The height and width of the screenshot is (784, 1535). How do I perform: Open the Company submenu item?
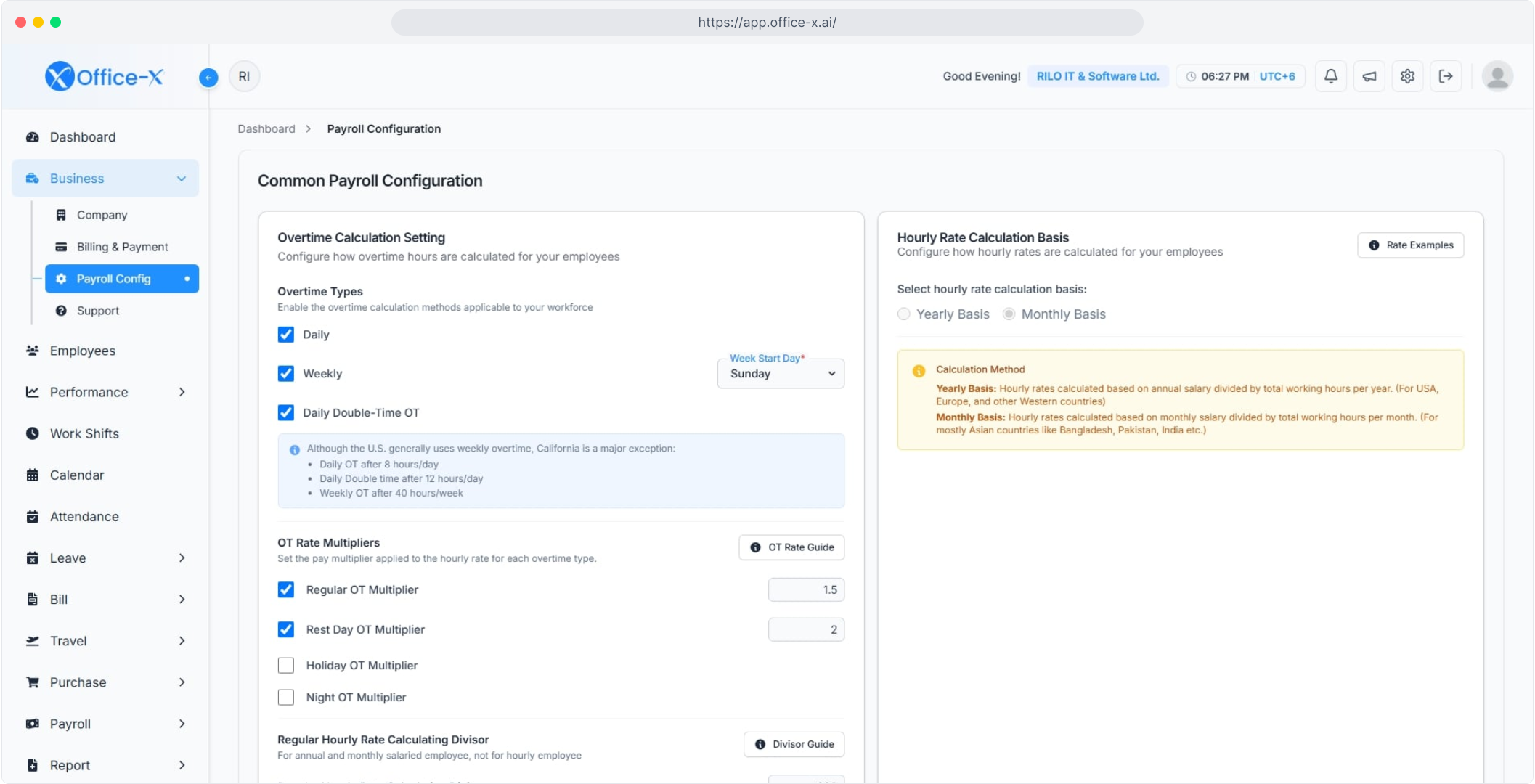122,215
